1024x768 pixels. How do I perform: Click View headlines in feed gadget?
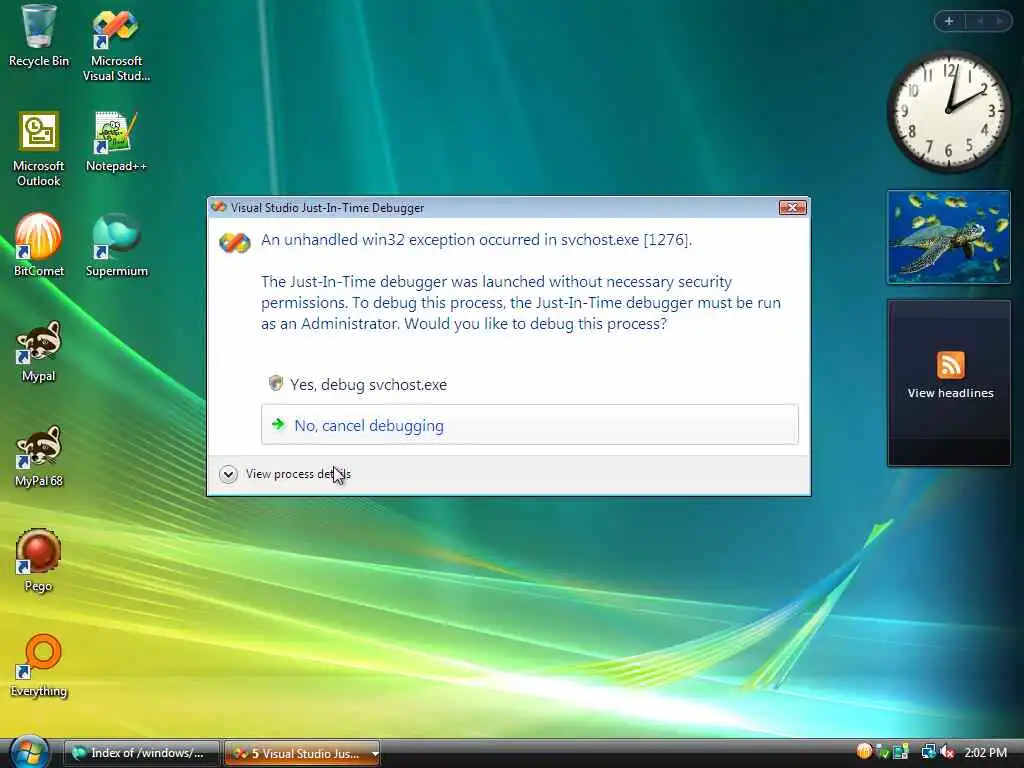950,393
